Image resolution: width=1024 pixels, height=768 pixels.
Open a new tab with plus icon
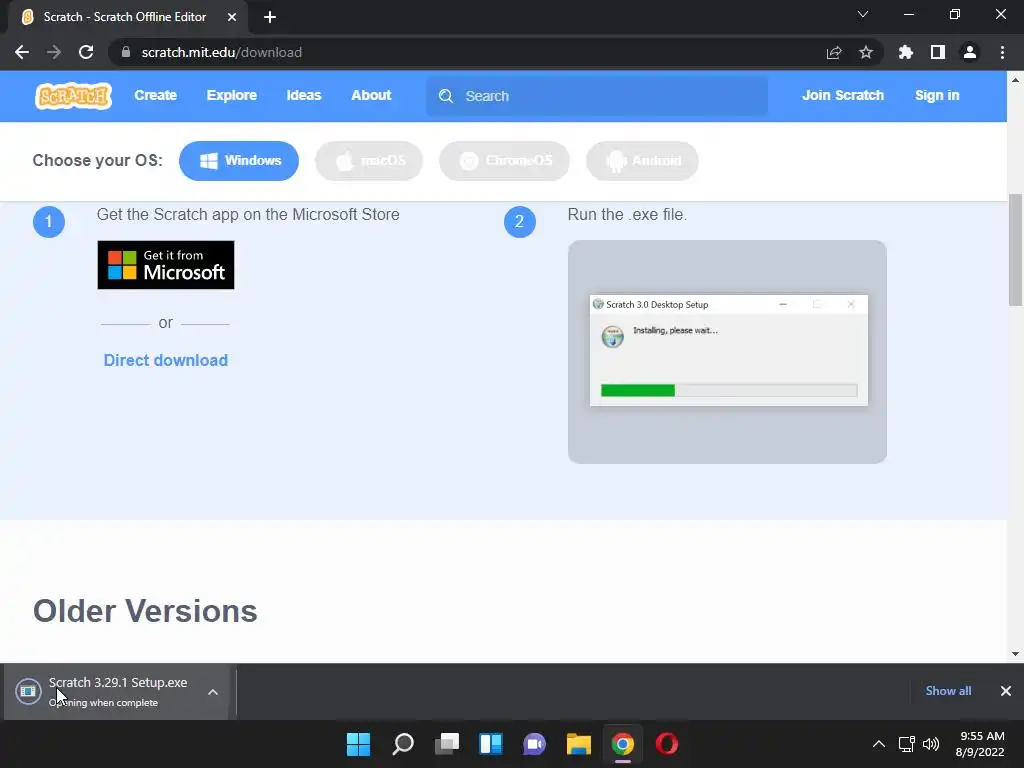click(x=270, y=17)
